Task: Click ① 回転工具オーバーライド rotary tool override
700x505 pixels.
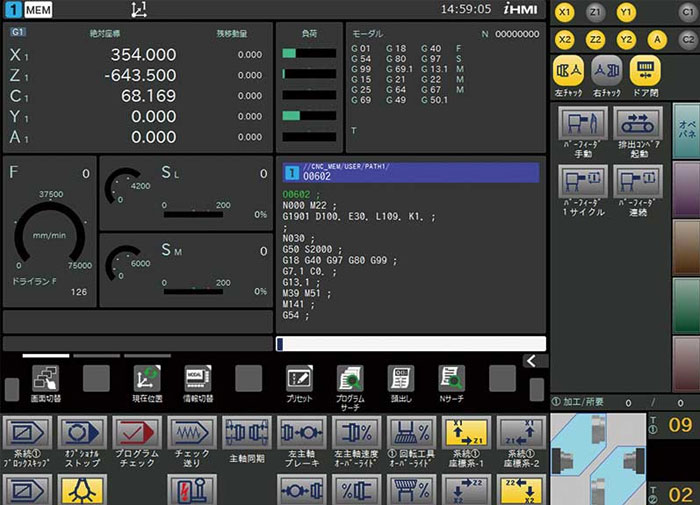Action: click(412, 433)
